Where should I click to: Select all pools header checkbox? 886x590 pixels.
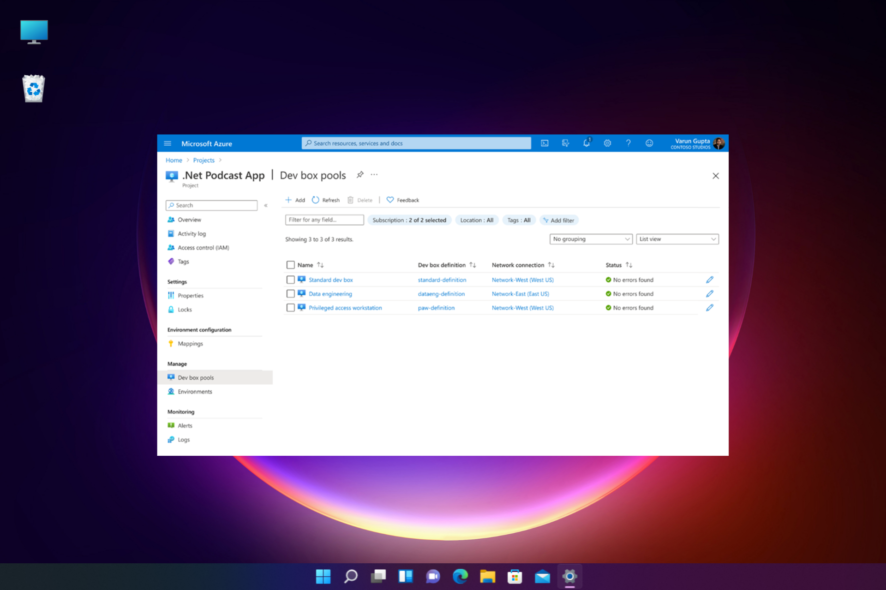click(290, 265)
